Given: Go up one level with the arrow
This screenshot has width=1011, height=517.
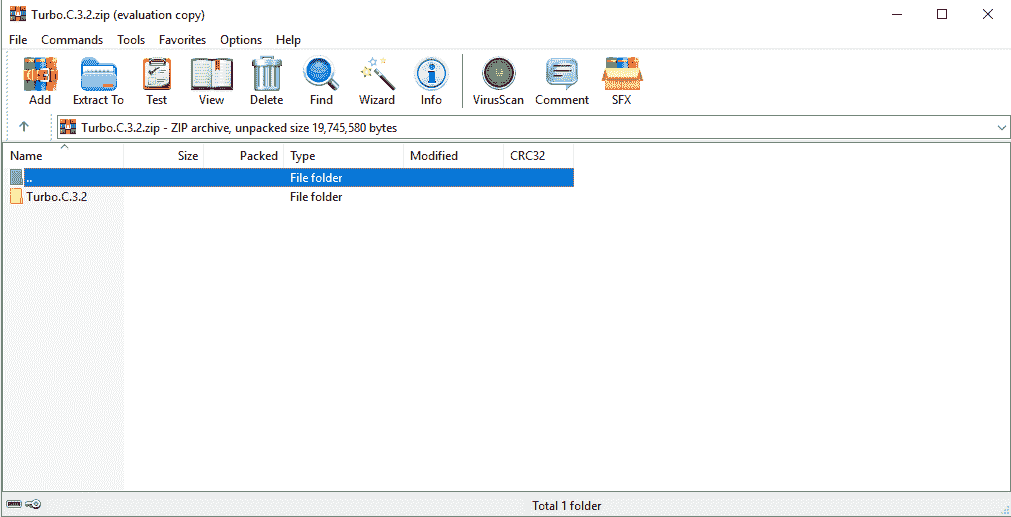Looking at the screenshot, I should (24, 127).
